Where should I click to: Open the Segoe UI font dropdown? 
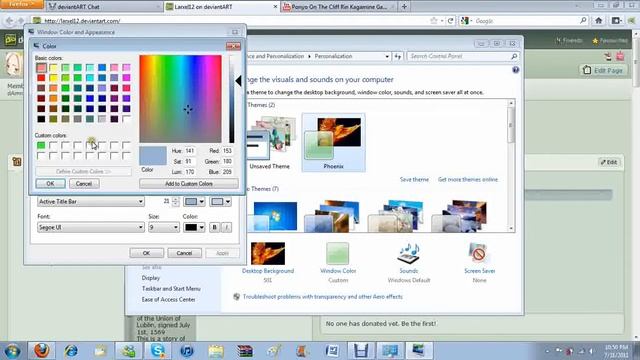coord(91,227)
